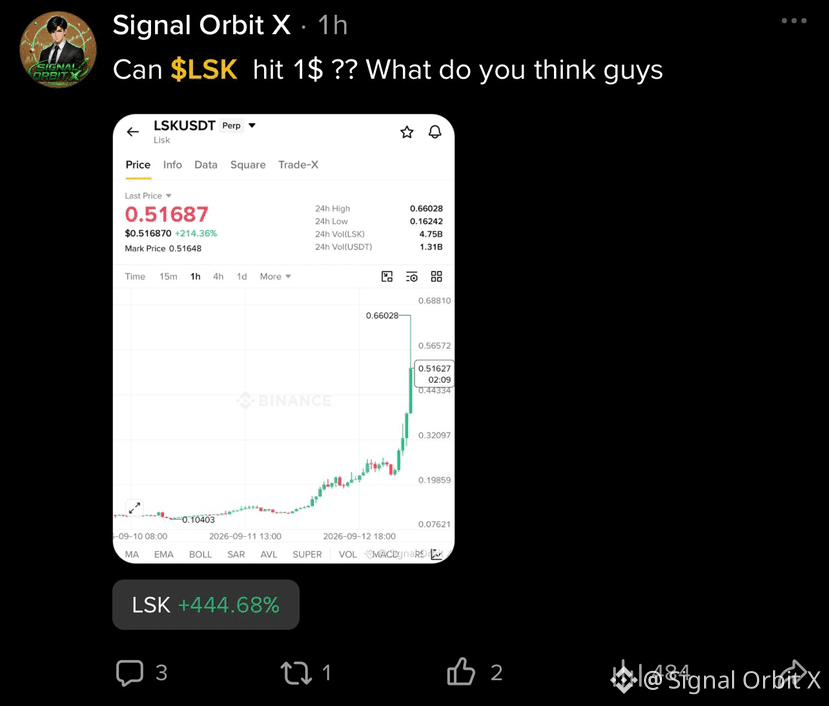Expand the LSKUSDT Perp pair dropdown
Viewport: 829px width, 706px height.
pyautogui.click(x=252, y=125)
